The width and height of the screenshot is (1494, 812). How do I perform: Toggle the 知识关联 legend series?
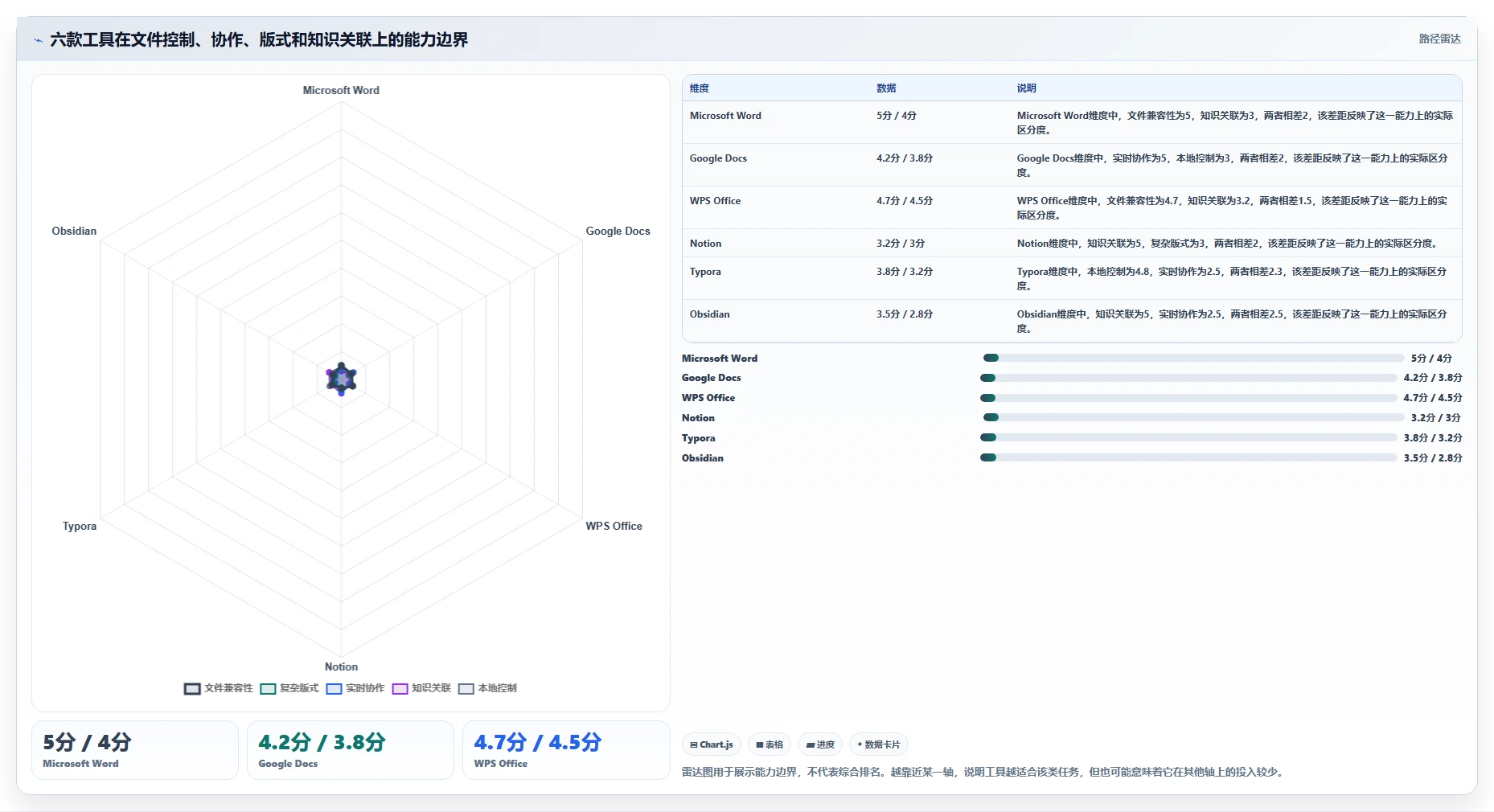(421, 688)
